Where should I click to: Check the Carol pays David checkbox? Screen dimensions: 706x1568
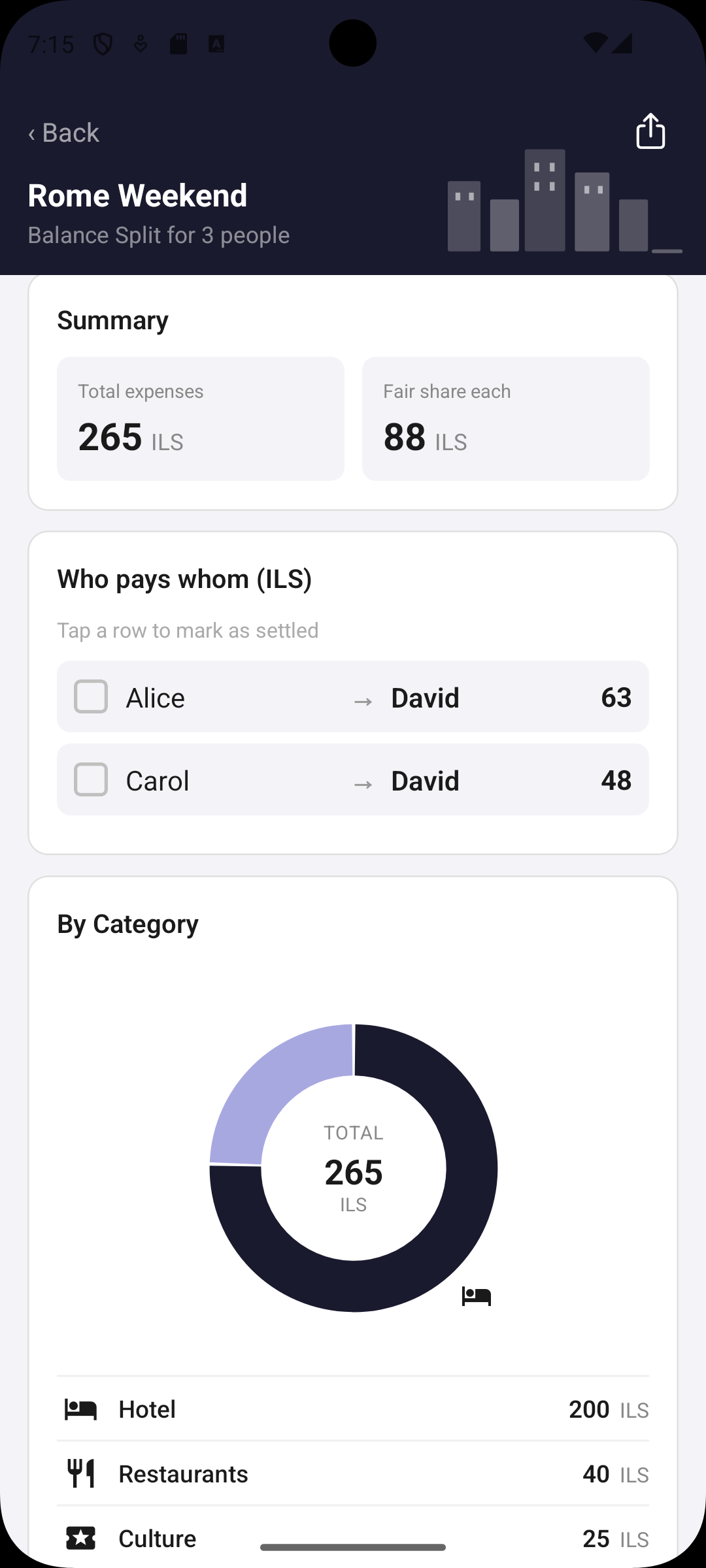[x=91, y=779]
